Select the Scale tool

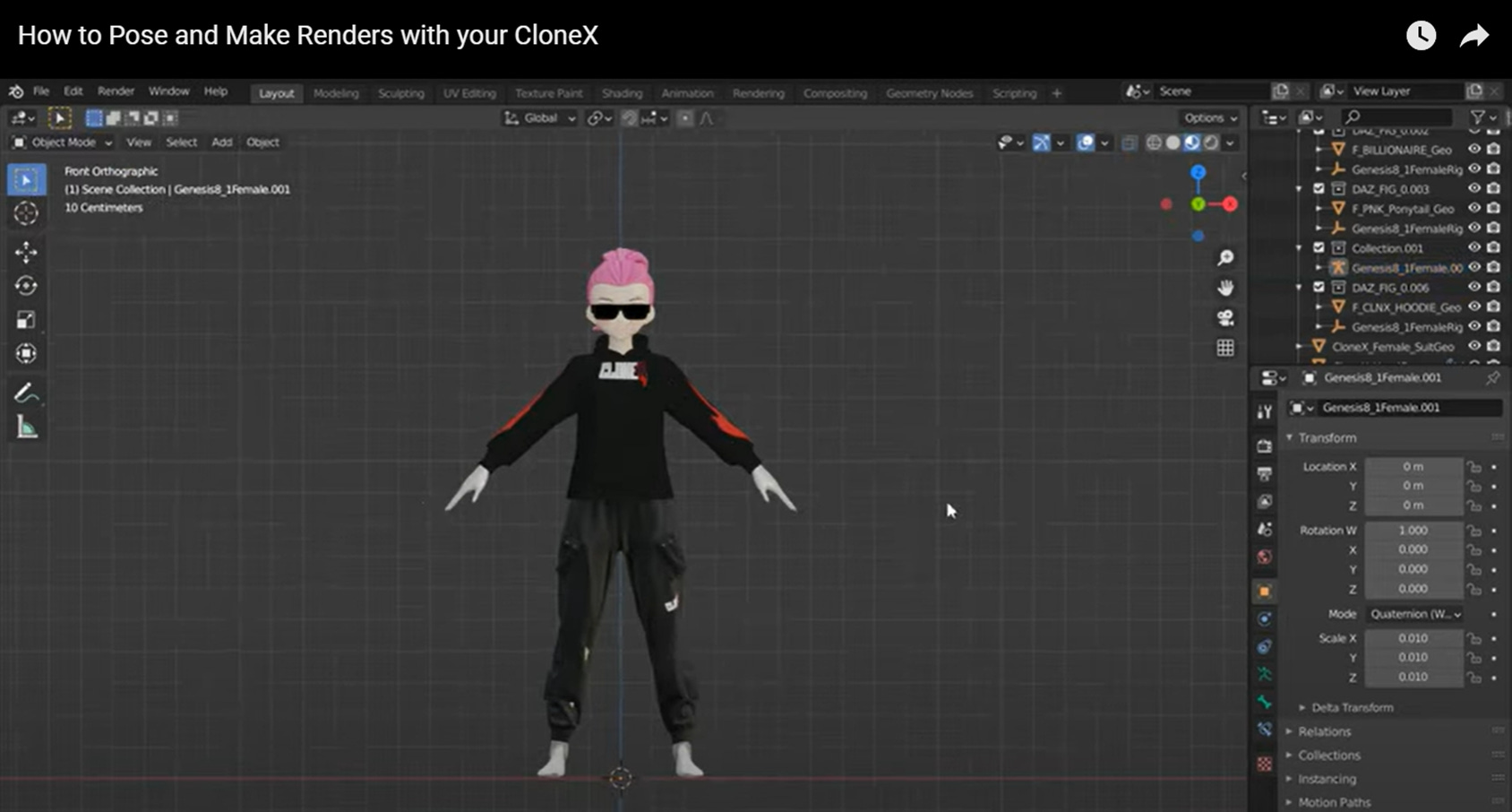pos(26,320)
